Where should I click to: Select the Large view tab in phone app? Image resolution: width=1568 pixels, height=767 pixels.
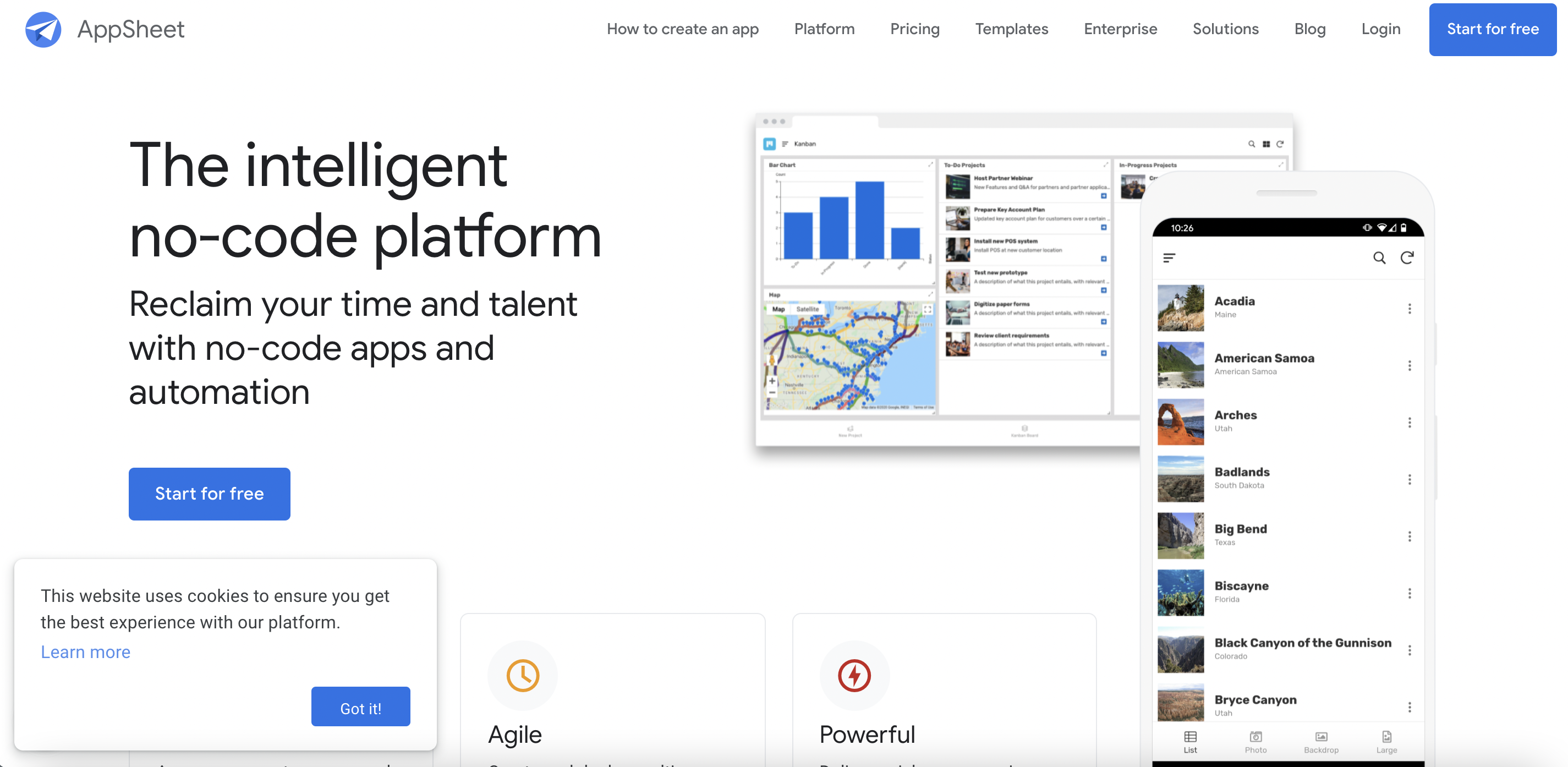coord(1386,742)
